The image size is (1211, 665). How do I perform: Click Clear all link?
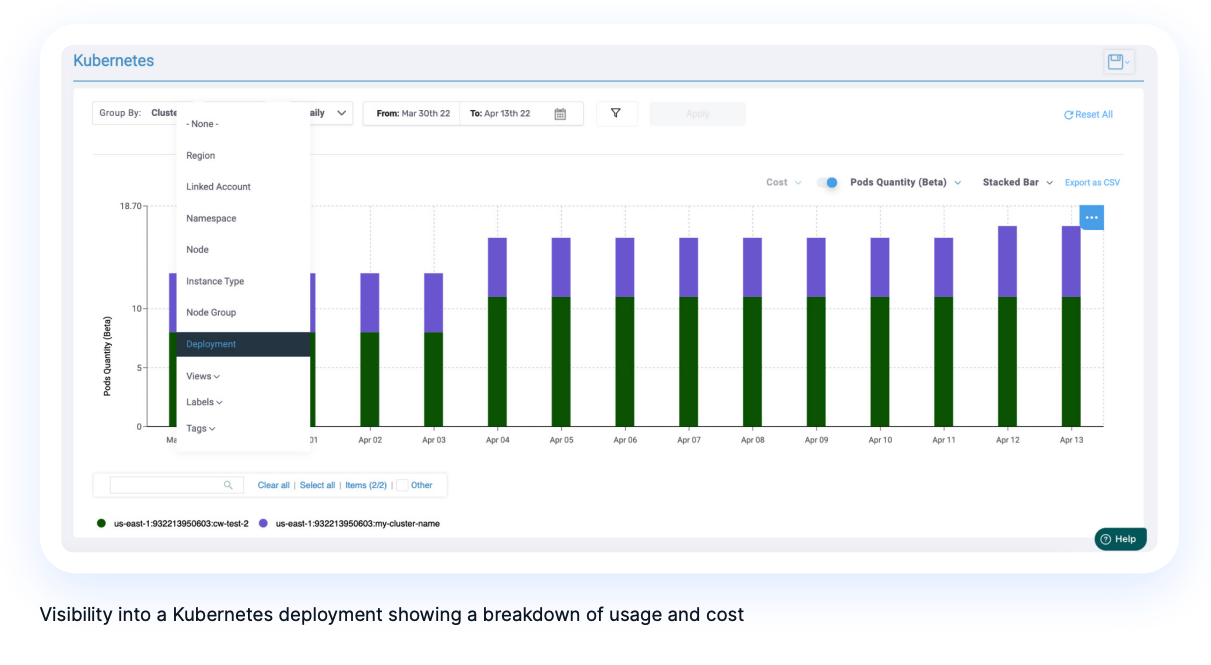(x=274, y=485)
